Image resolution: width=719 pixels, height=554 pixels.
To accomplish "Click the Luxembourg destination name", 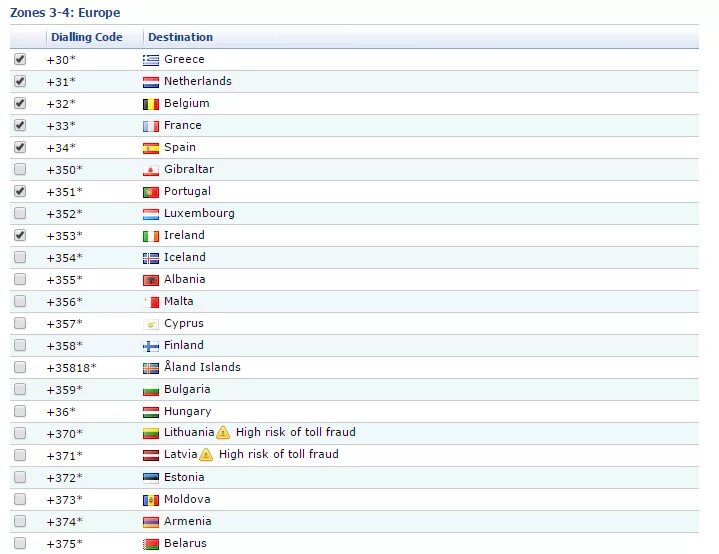I will click(199, 214).
